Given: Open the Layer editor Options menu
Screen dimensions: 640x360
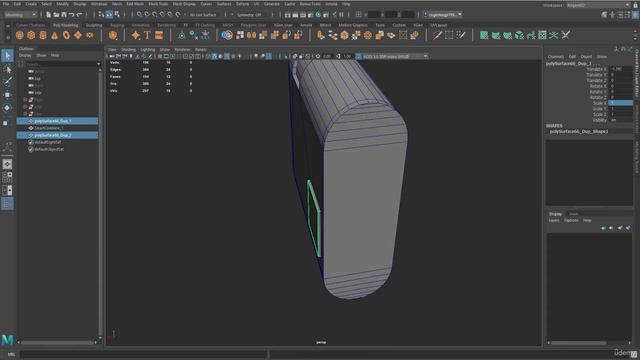Looking at the screenshot, I should click(x=571, y=220).
